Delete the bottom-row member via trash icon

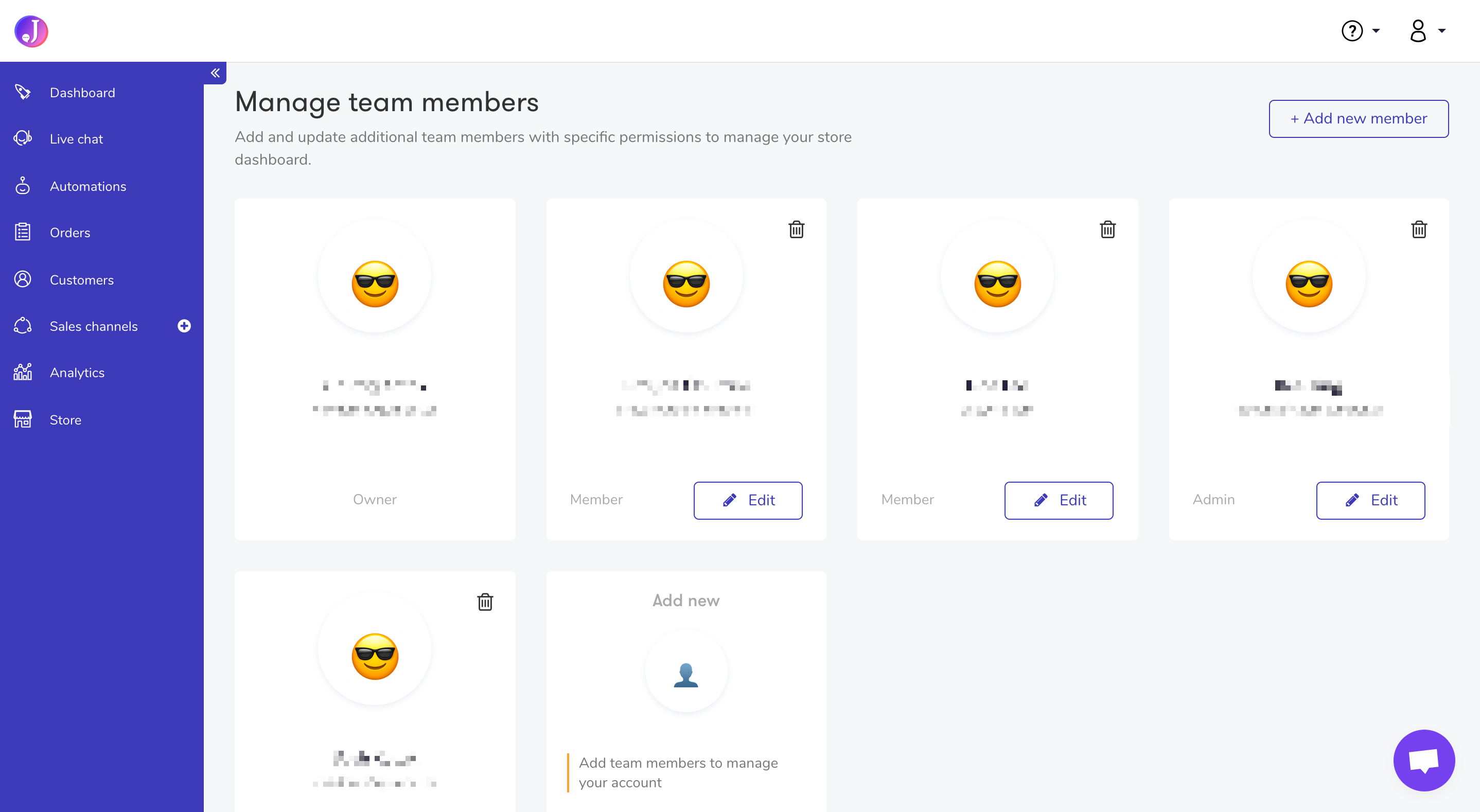(x=485, y=602)
